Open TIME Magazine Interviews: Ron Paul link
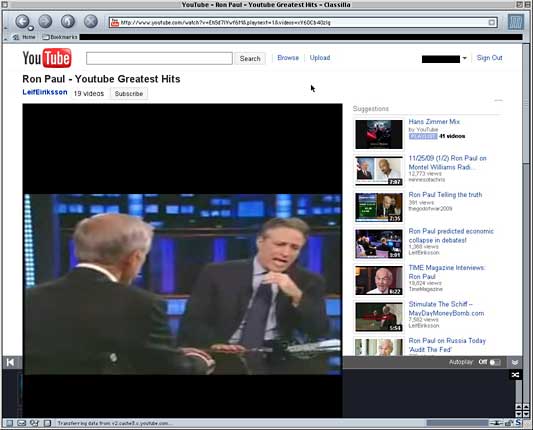 [447, 272]
